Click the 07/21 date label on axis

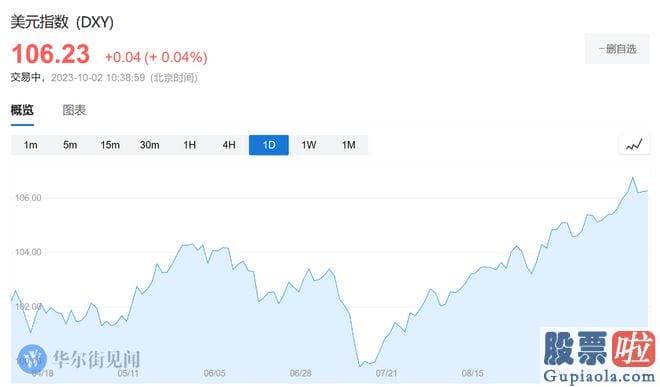(386, 373)
